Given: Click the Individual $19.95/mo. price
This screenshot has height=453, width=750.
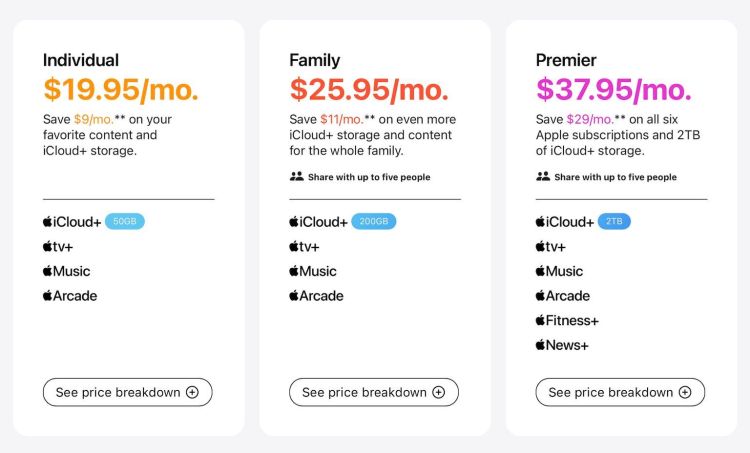Looking at the screenshot, I should (x=121, y=90).
